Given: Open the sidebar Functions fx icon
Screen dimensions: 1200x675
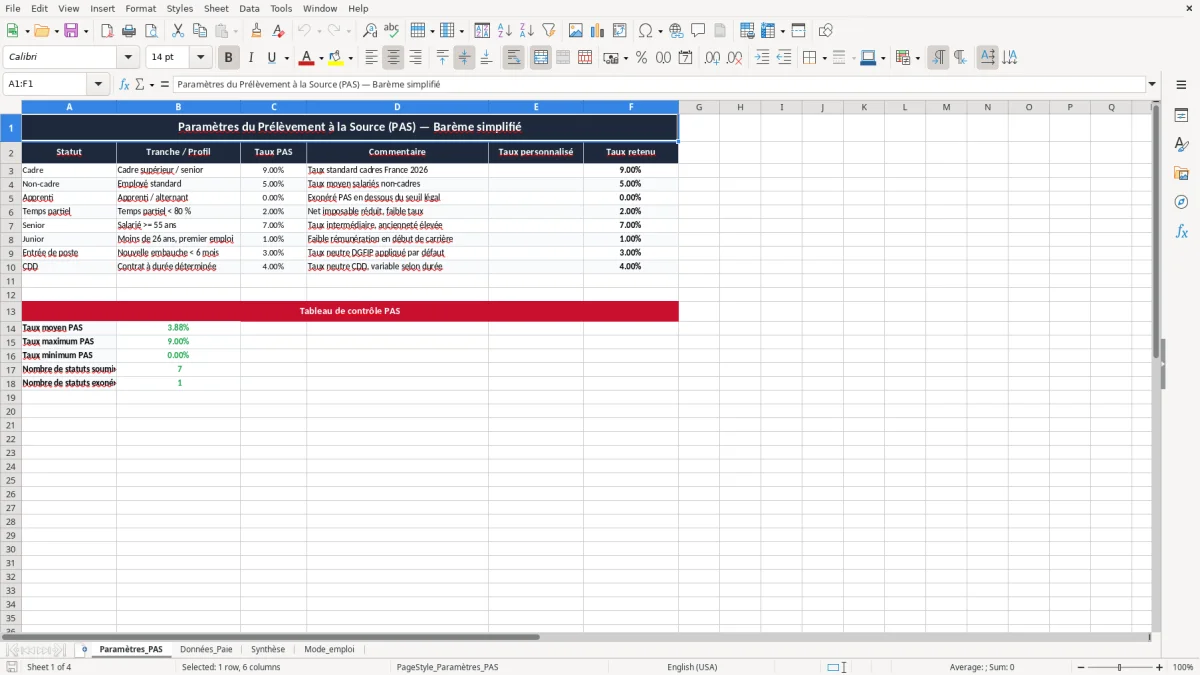Looking at the screenshot, I should [1181, 231].
